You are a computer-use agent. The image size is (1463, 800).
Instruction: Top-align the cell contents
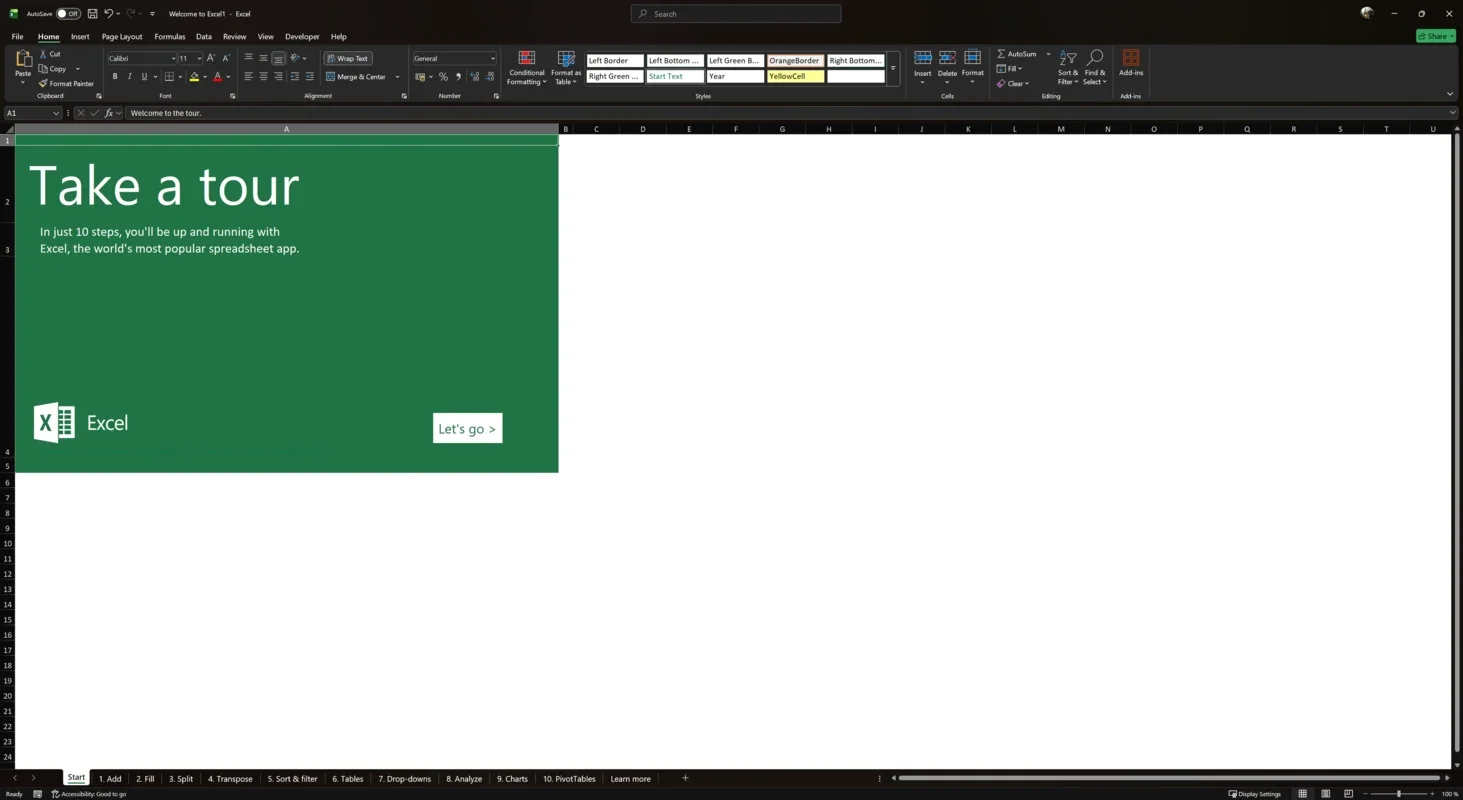click(x=249, y=58)
